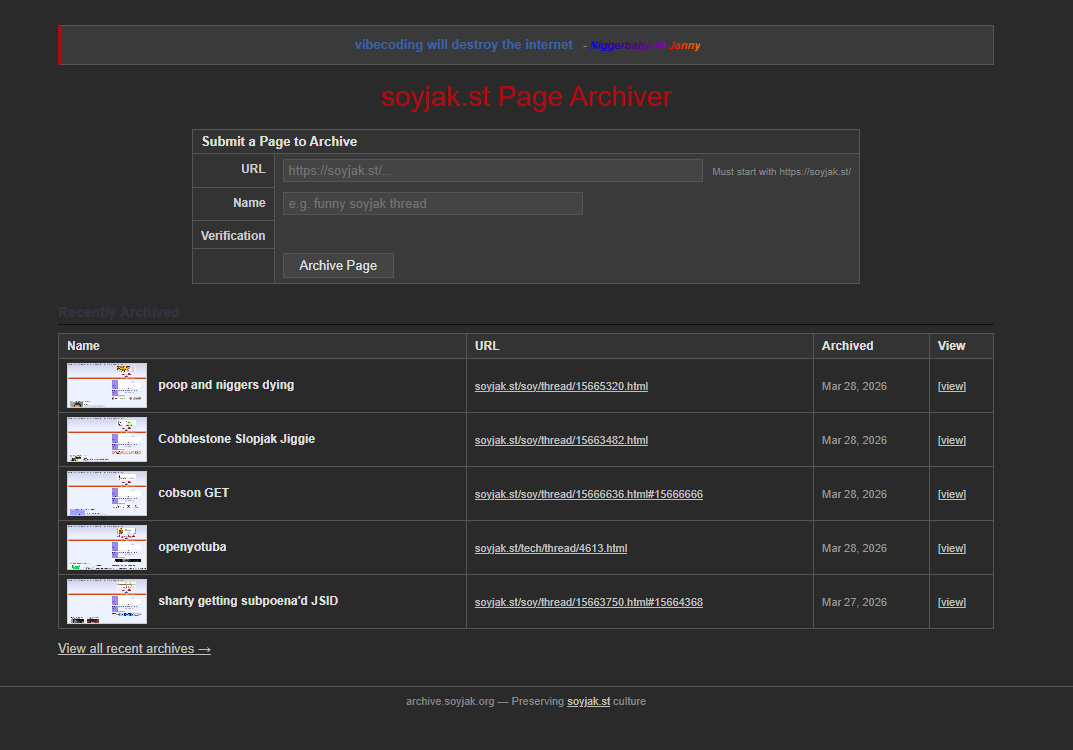Click the soyjak.st link in the footer
Viewport: 1073px width, 750px height.
click(588, 702)
